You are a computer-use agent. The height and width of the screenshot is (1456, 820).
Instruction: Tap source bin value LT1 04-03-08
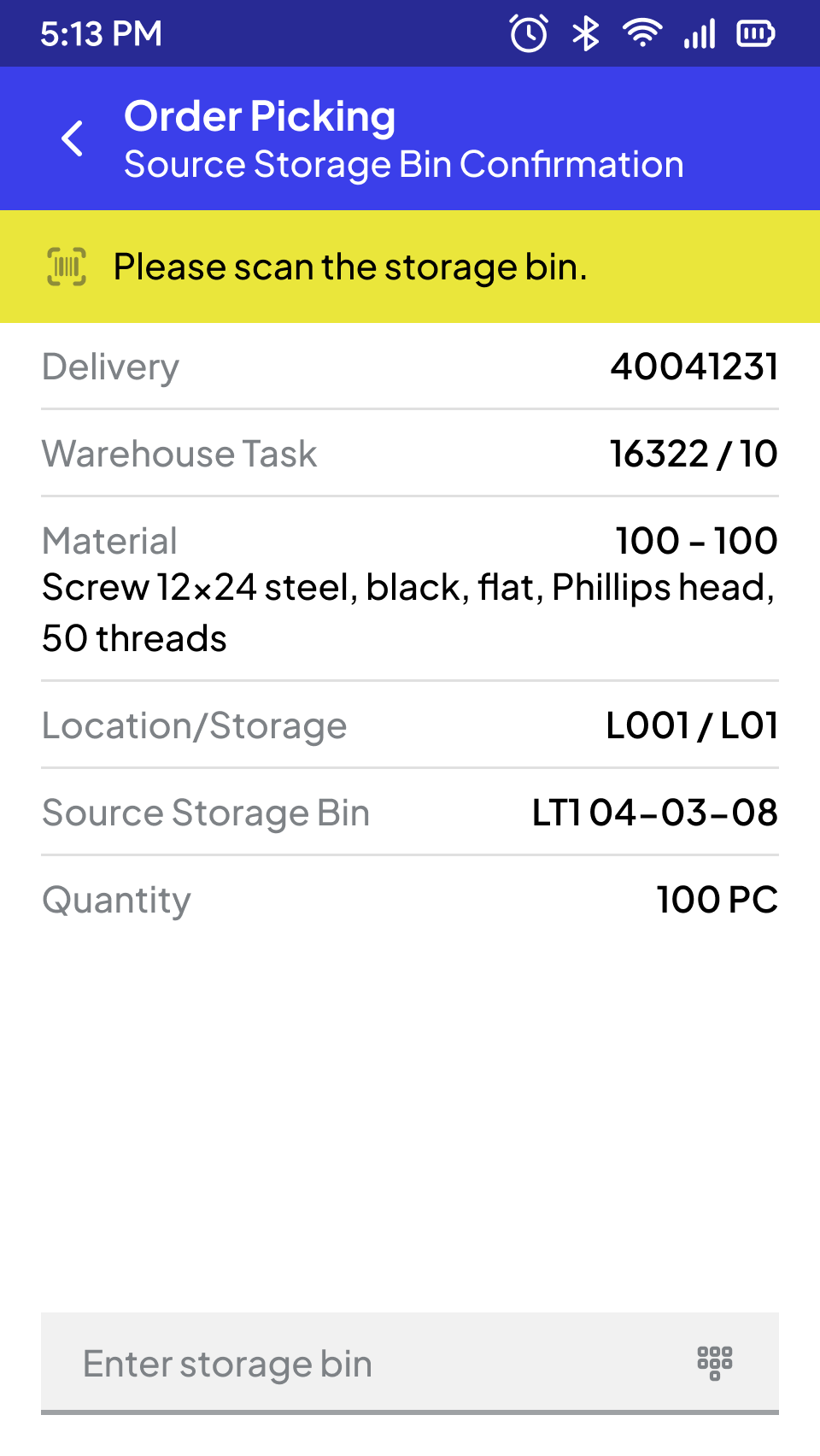[x=654, y=813]
